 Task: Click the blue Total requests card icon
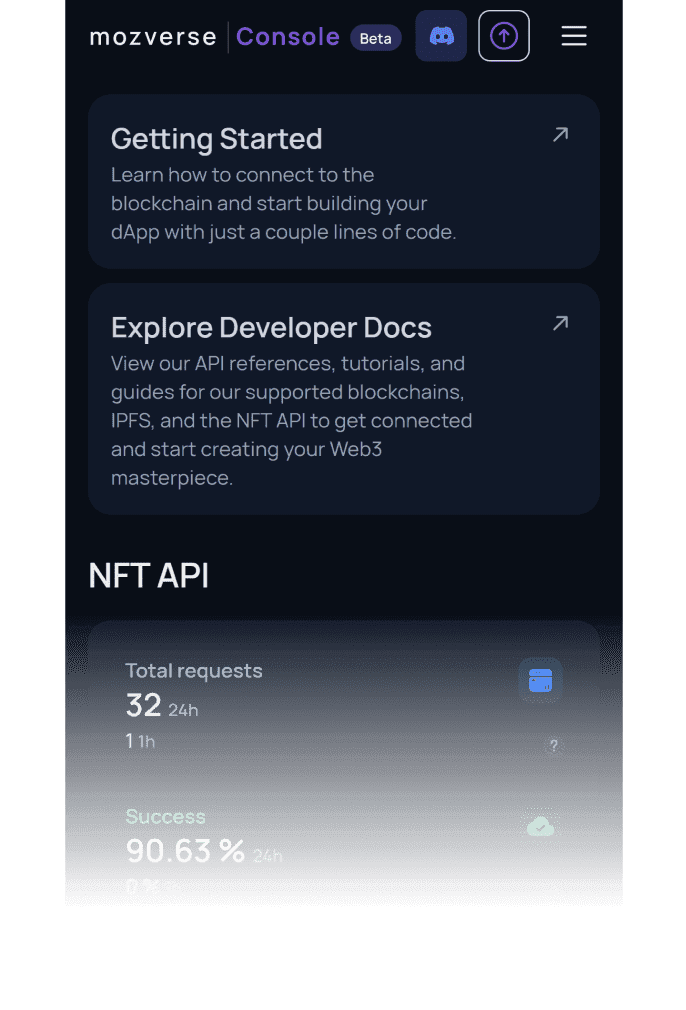point(541,681)
